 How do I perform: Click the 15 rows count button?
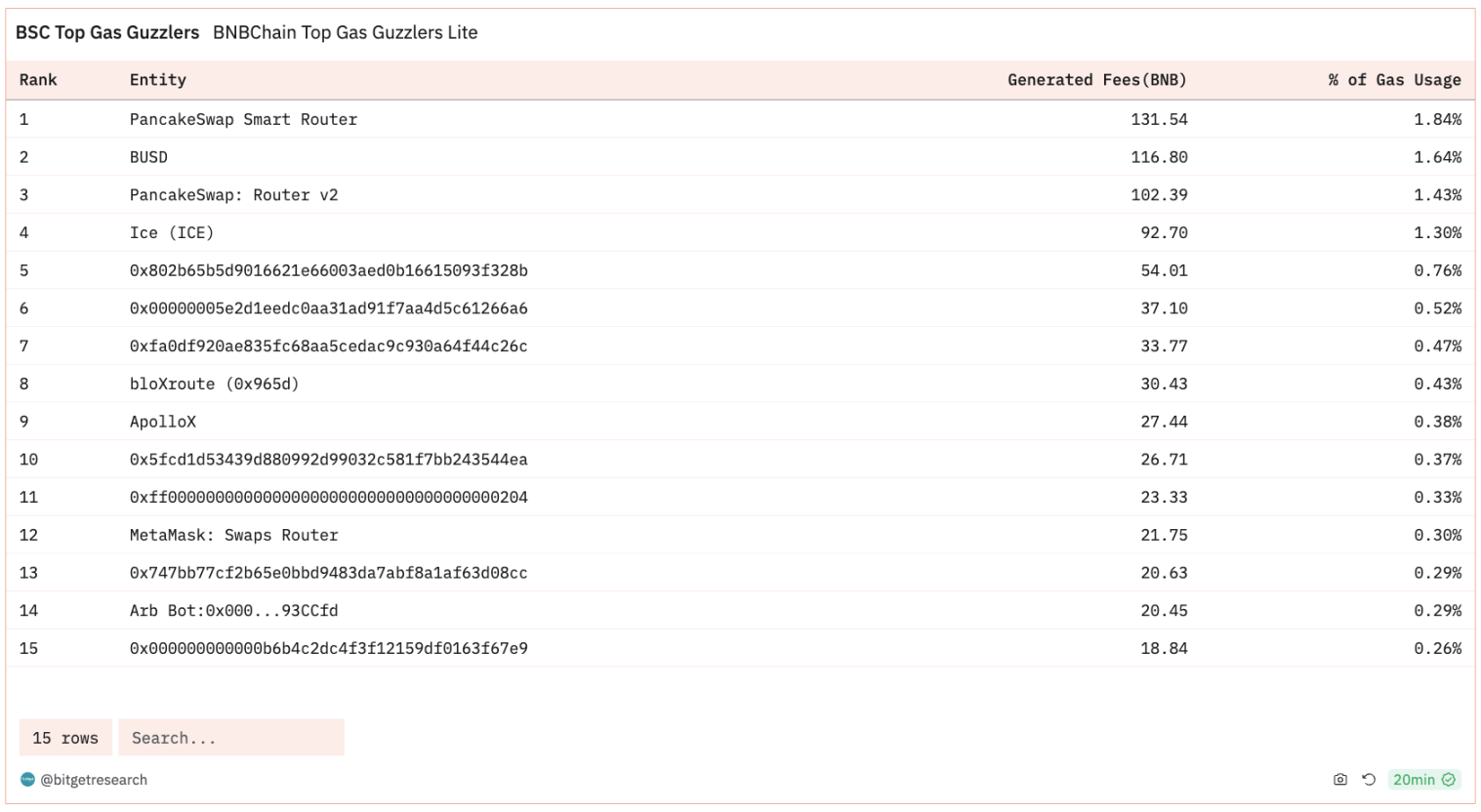pos(65,738)
